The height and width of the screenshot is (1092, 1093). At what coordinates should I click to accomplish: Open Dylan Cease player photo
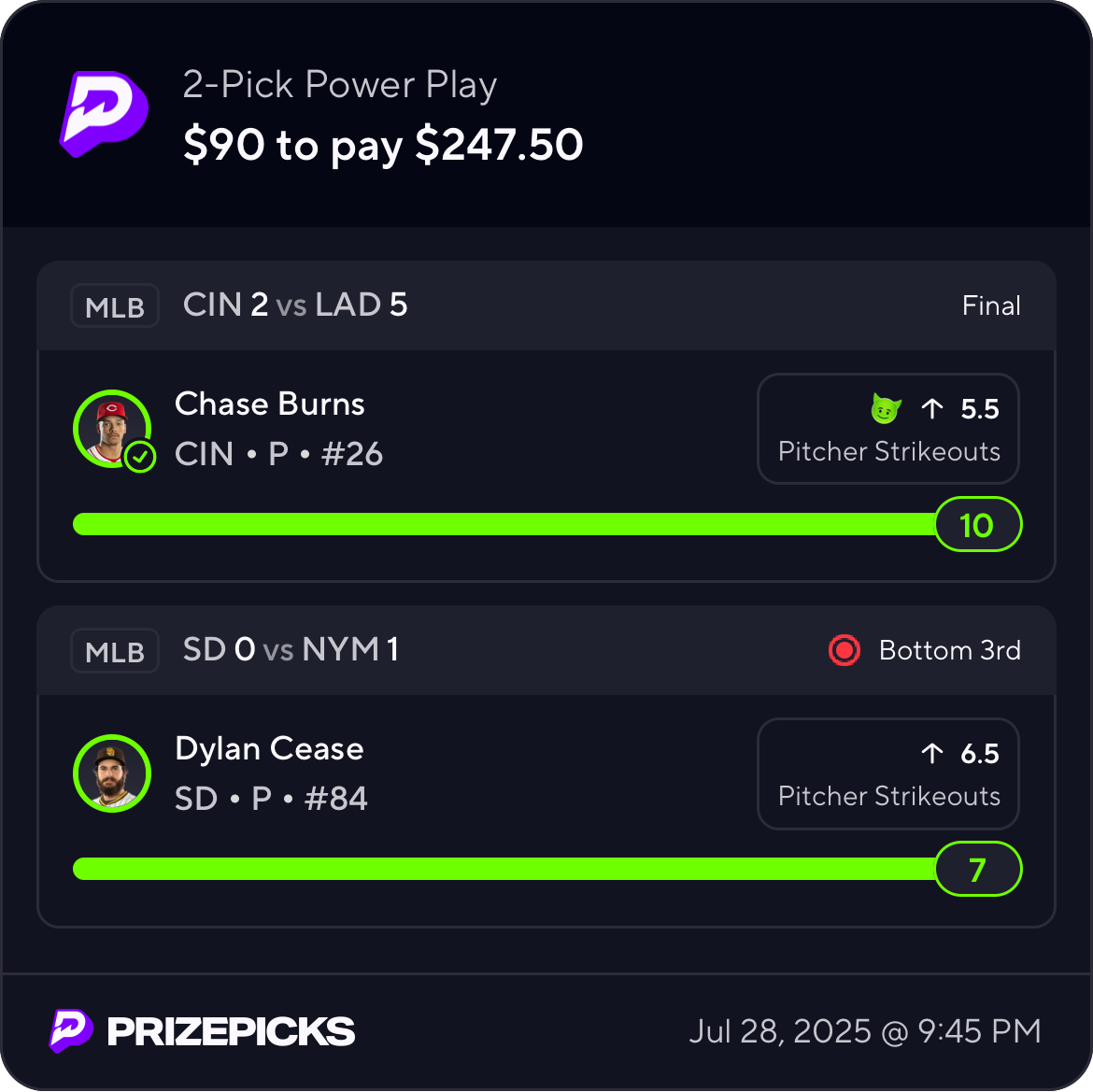pos(111,773)
